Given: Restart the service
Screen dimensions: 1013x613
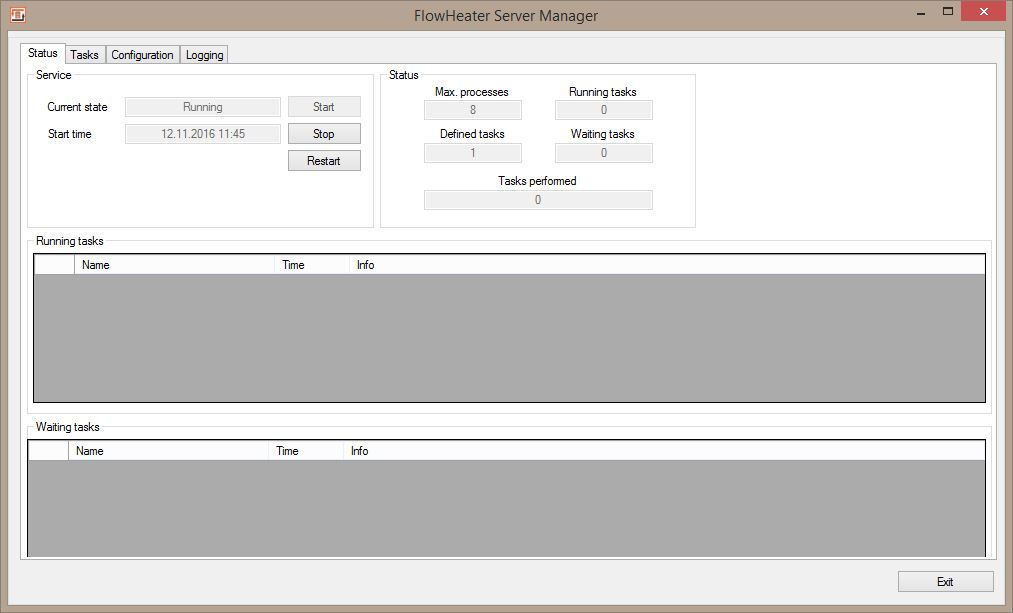Looking at the screenshot, I should coord(324,161).
